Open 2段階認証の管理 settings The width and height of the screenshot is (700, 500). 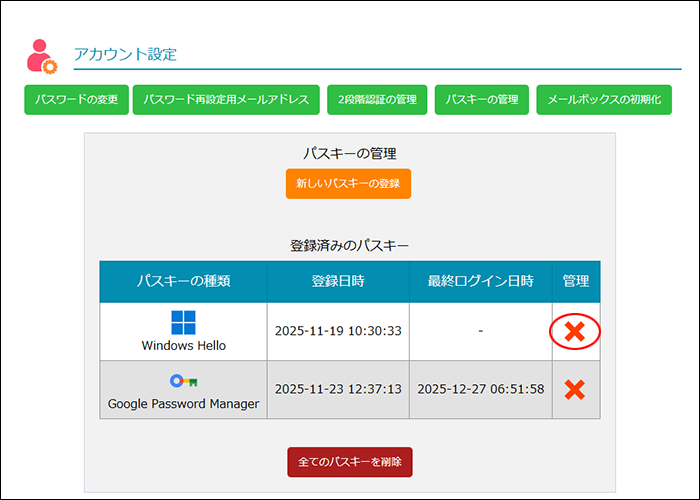pos(377,100)
